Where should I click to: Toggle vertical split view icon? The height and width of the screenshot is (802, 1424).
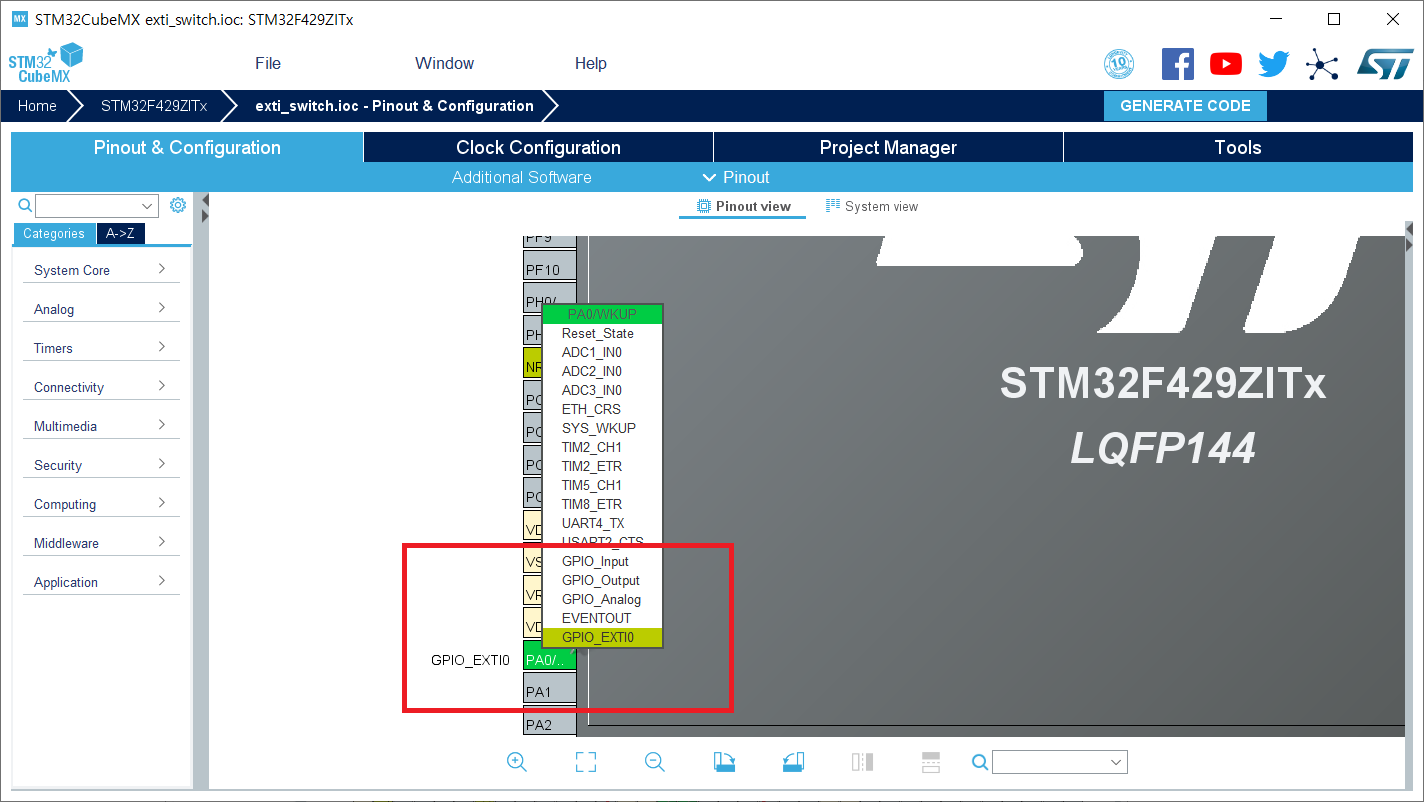[862, 762]
